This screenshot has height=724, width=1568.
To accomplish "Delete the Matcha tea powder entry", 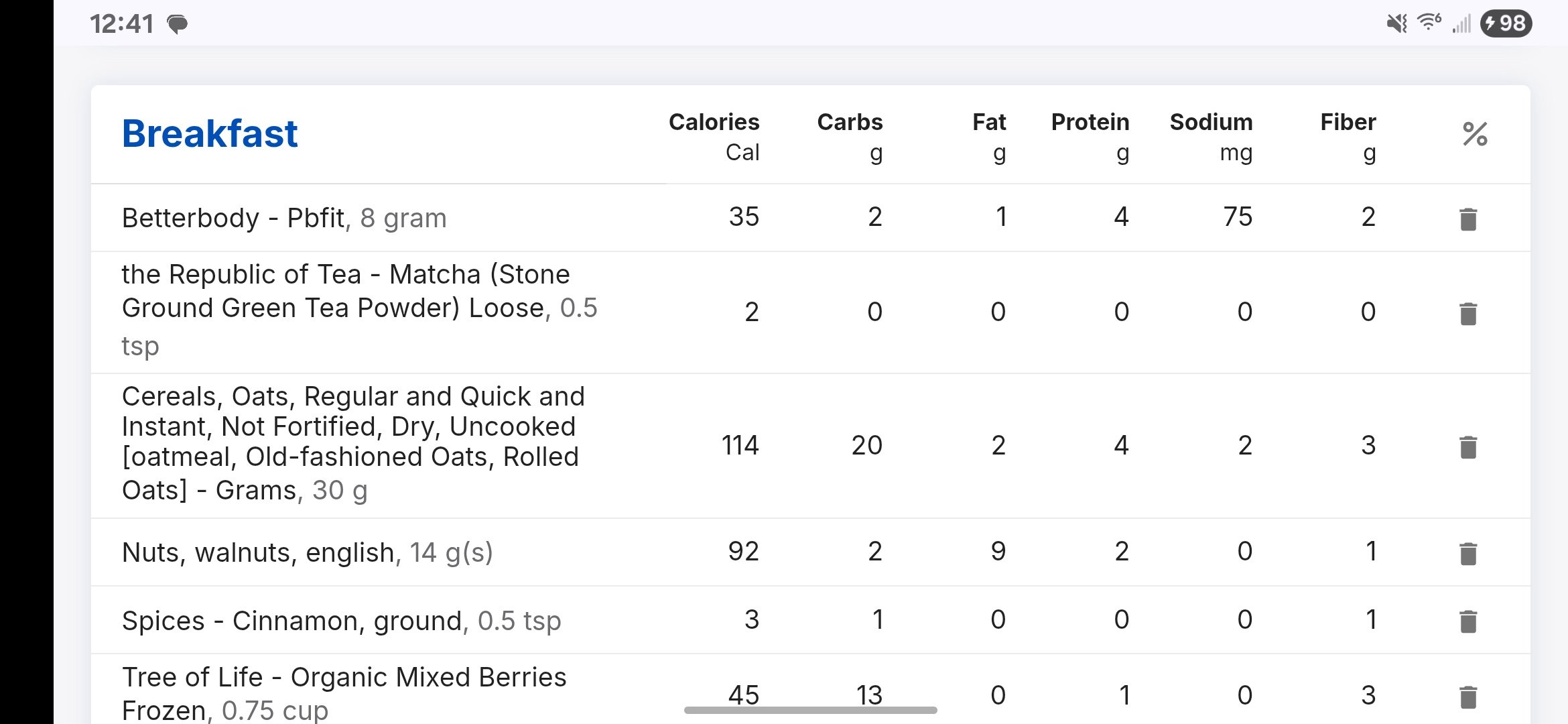I will pyautogui.click(x=1467, y=313).
